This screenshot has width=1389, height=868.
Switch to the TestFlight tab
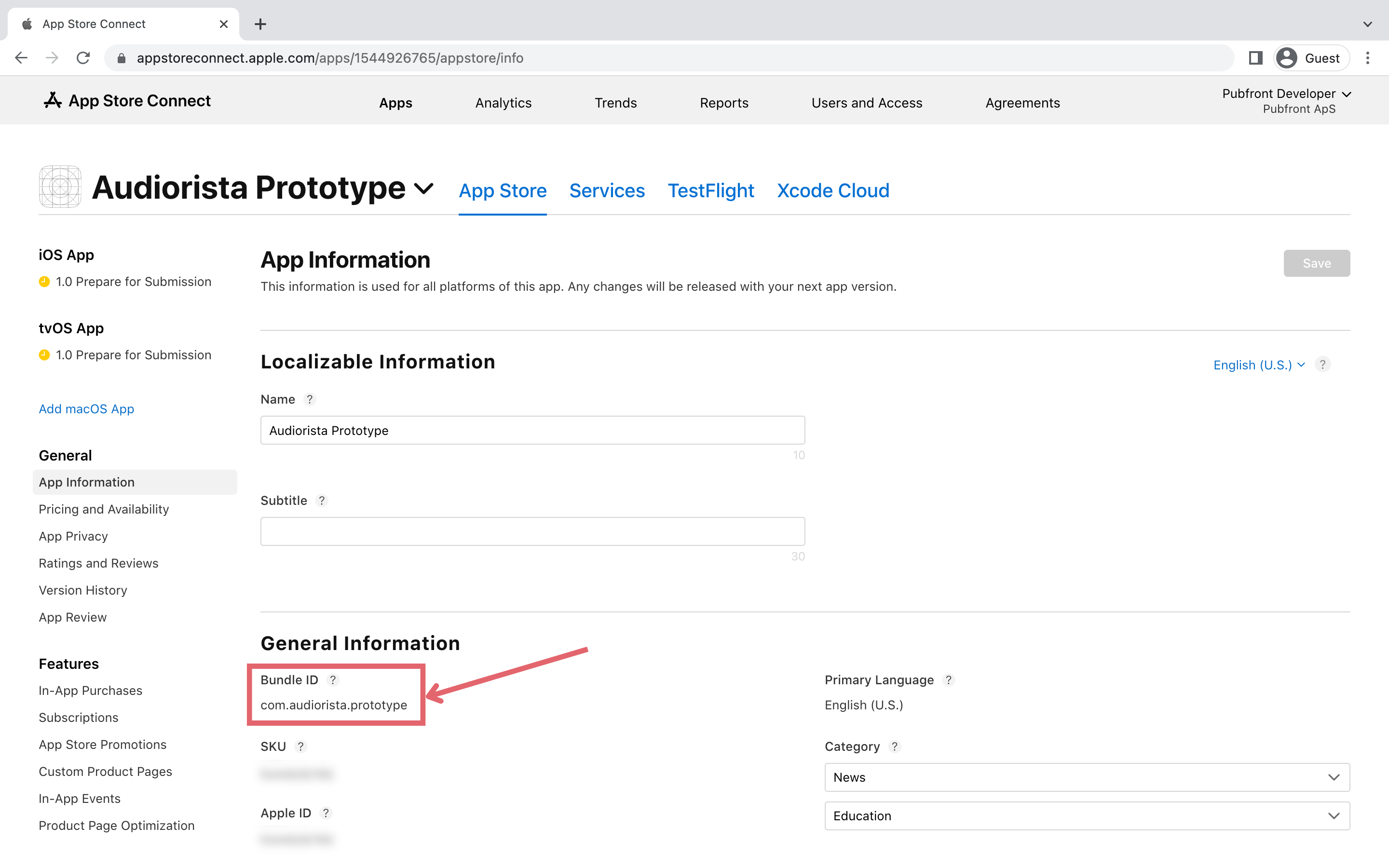(x=710, y=190)
